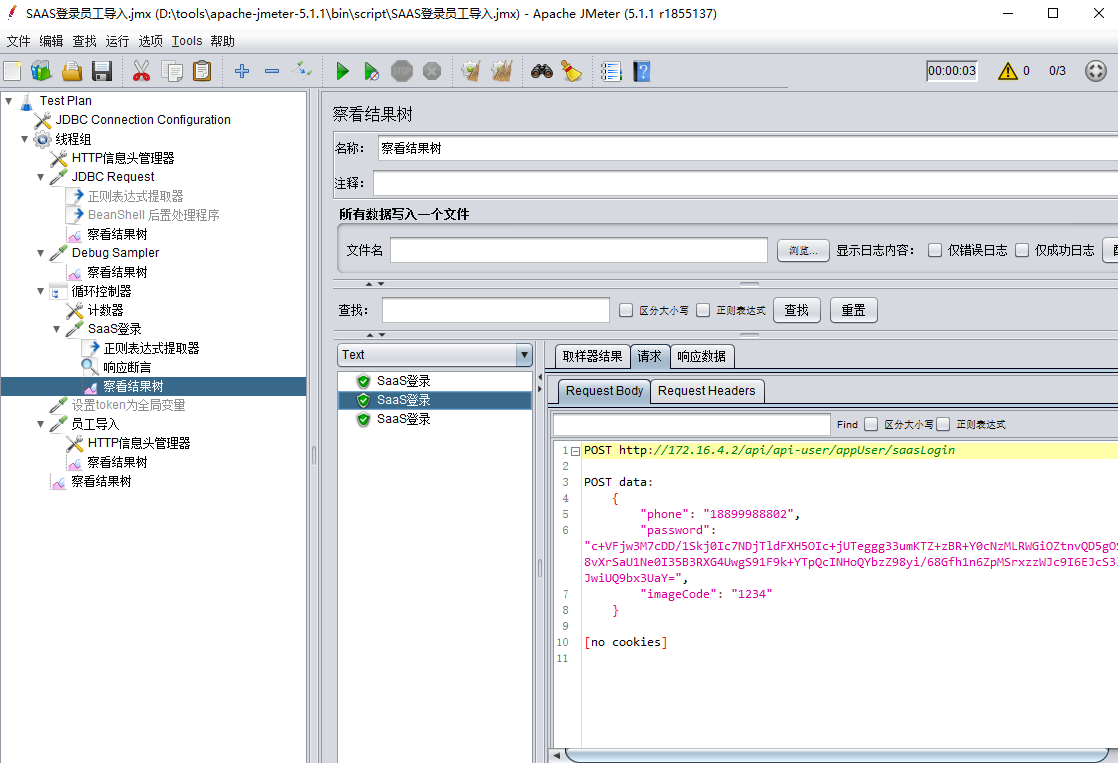This screenshot has height=763, width=1118.
Task: Collapse the Debug Sampler node
Action: [x=41, y=253]
